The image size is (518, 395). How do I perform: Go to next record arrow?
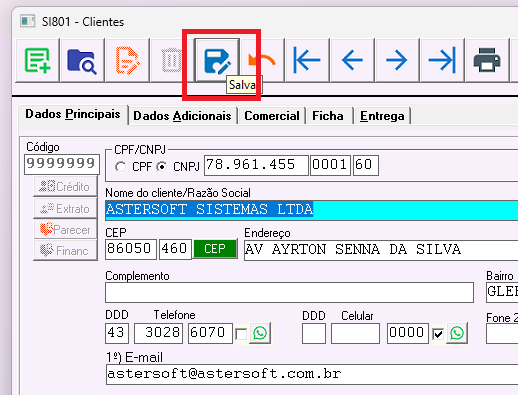(x=397, y=60)
